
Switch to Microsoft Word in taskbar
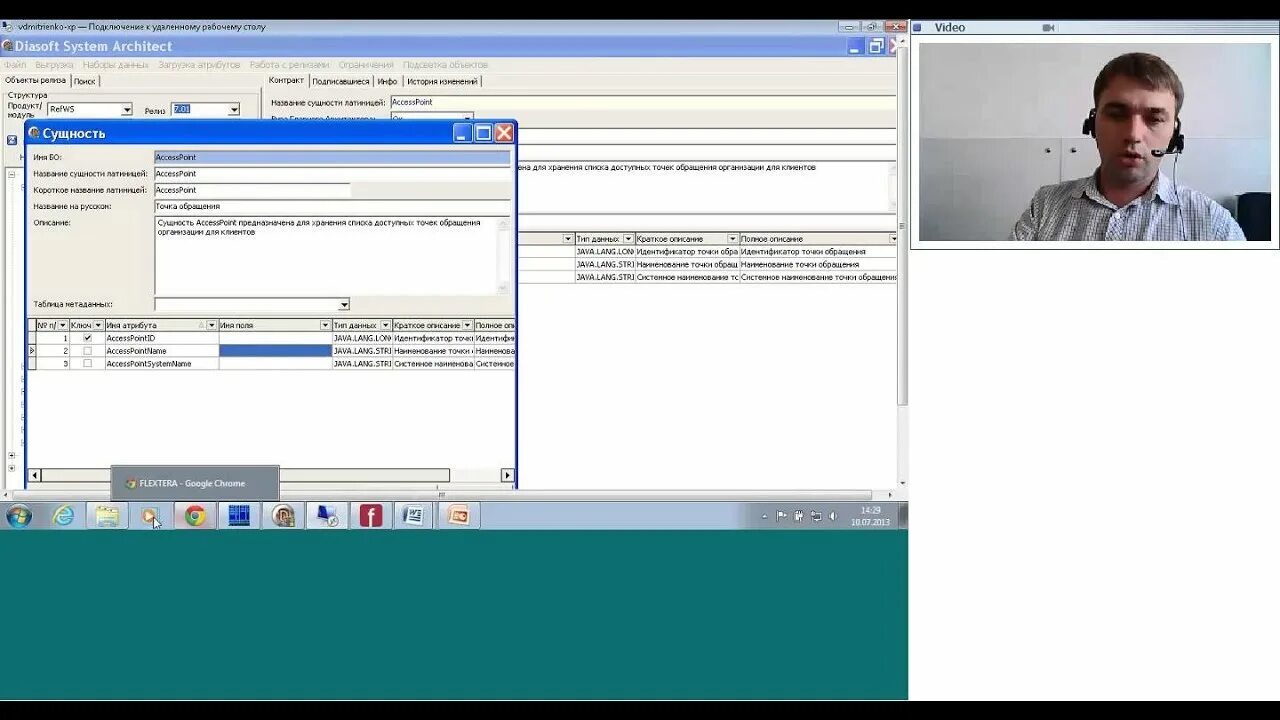(414, 516)
